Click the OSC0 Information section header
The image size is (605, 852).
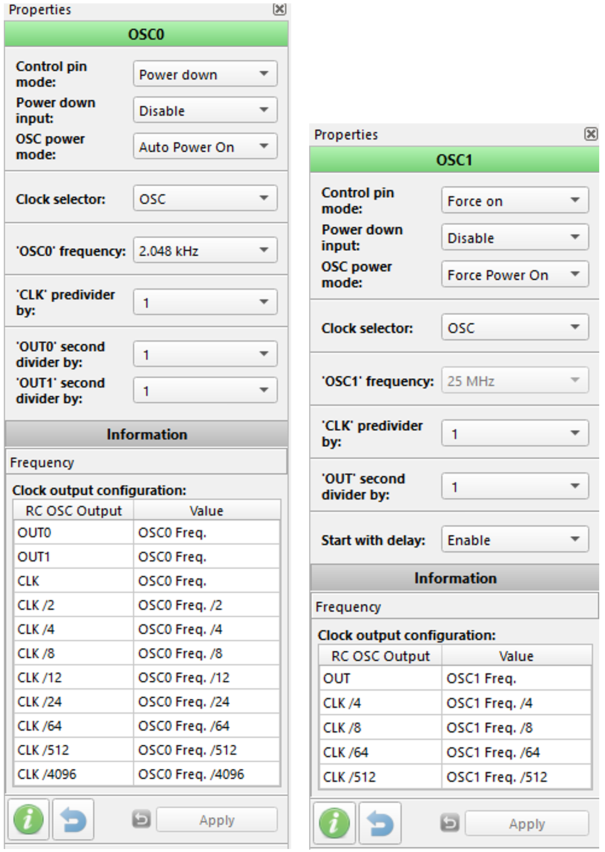pos(146,434)
